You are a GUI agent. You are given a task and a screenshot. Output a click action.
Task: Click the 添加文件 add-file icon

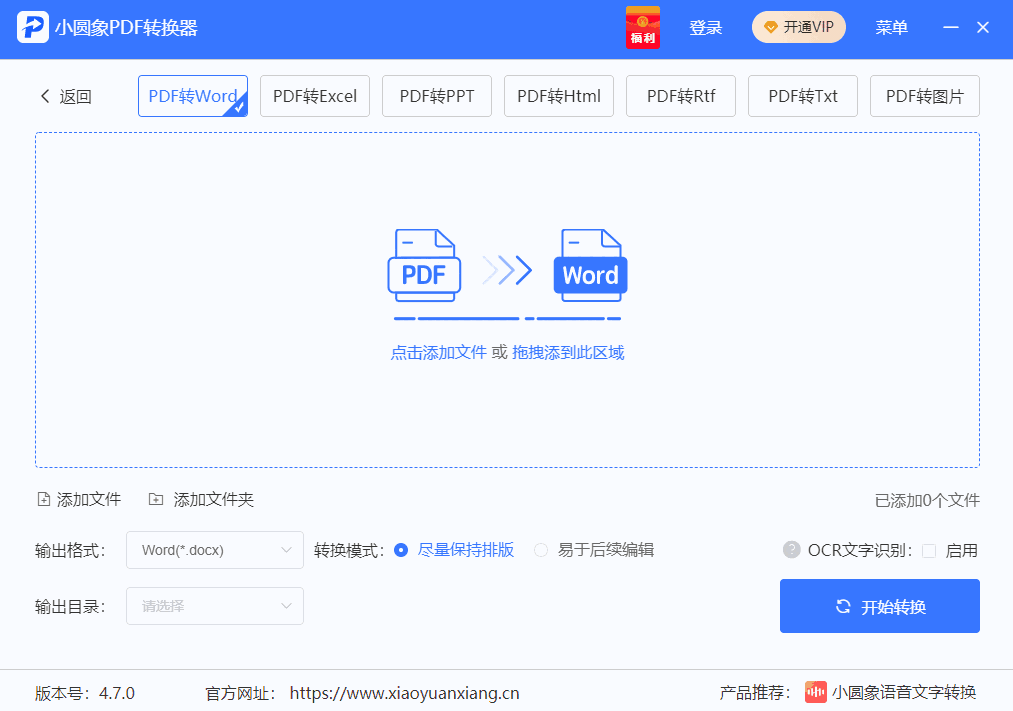(x=43, y=498)
